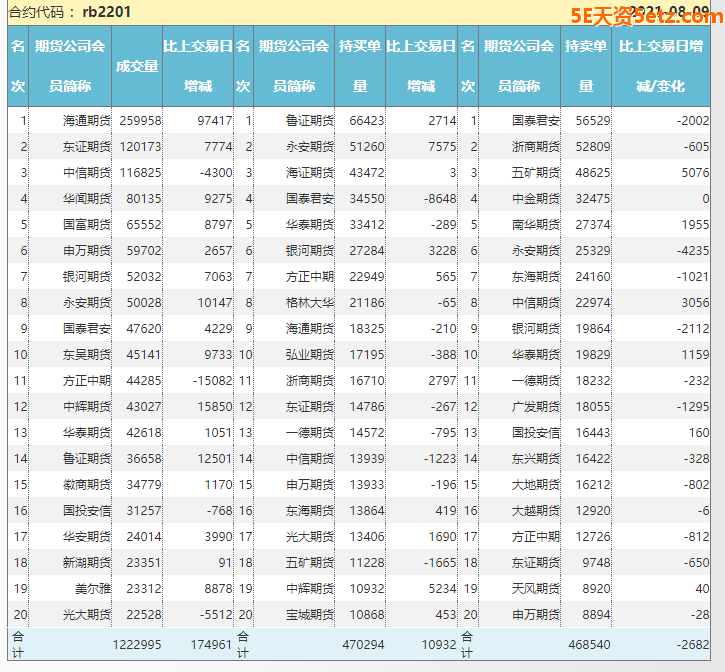The image size is (725, 672).
Task: Click the total long position 470294
Action: click(x=362, y=645)
